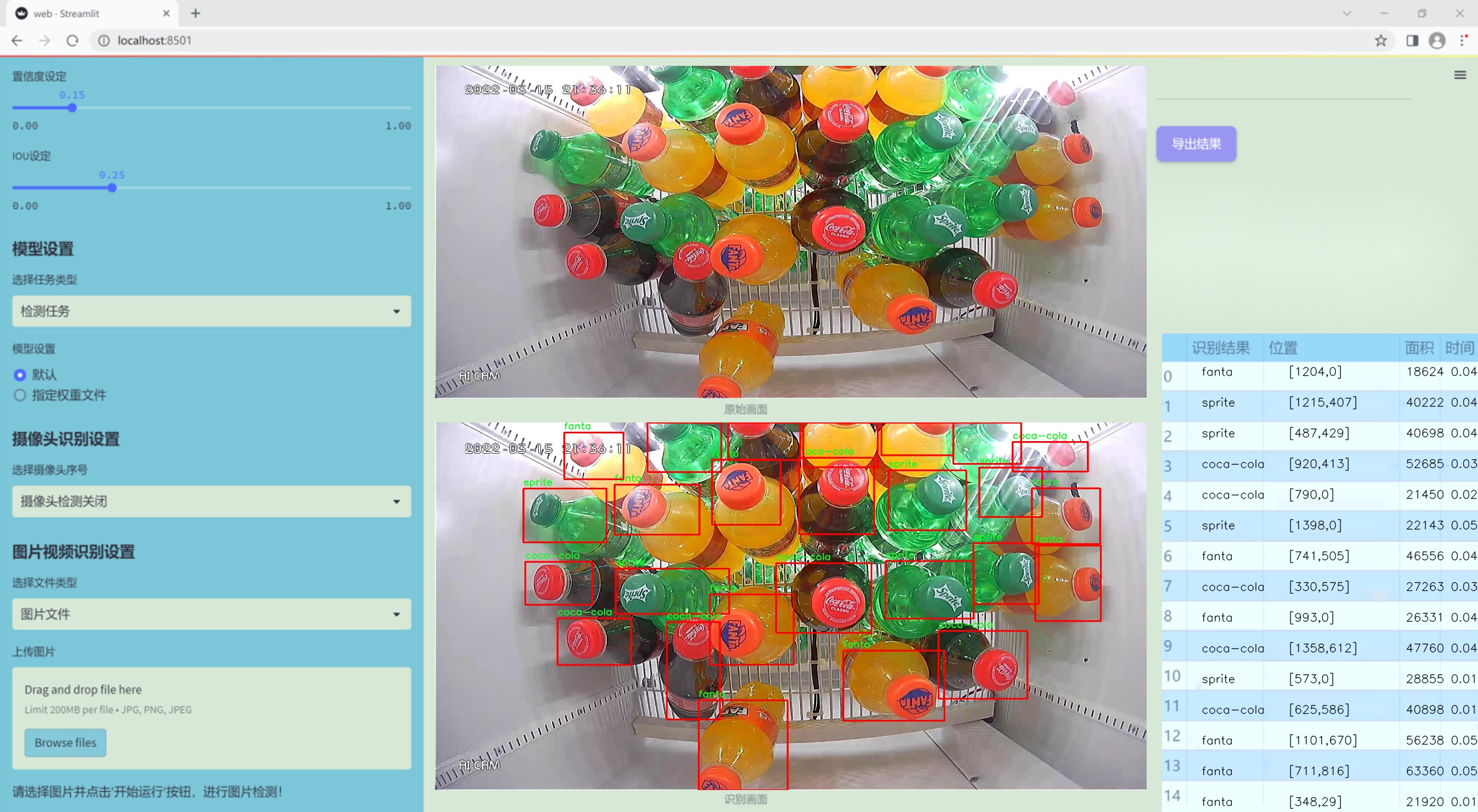Click row index 10 in results table
Screen dimensions: 1478x812
tap(1172, 676)
